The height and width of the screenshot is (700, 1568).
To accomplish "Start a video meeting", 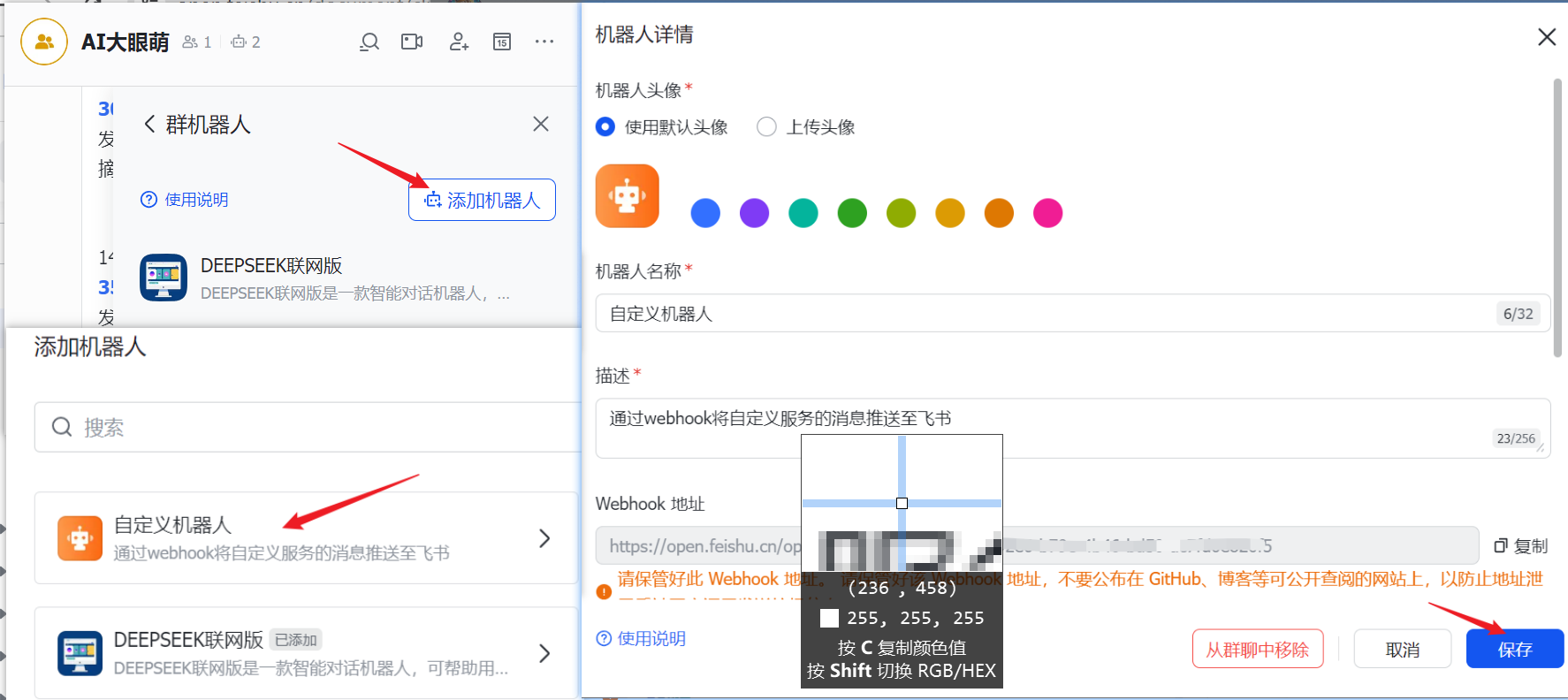I will pyautogui.click(x=412, y=42).
